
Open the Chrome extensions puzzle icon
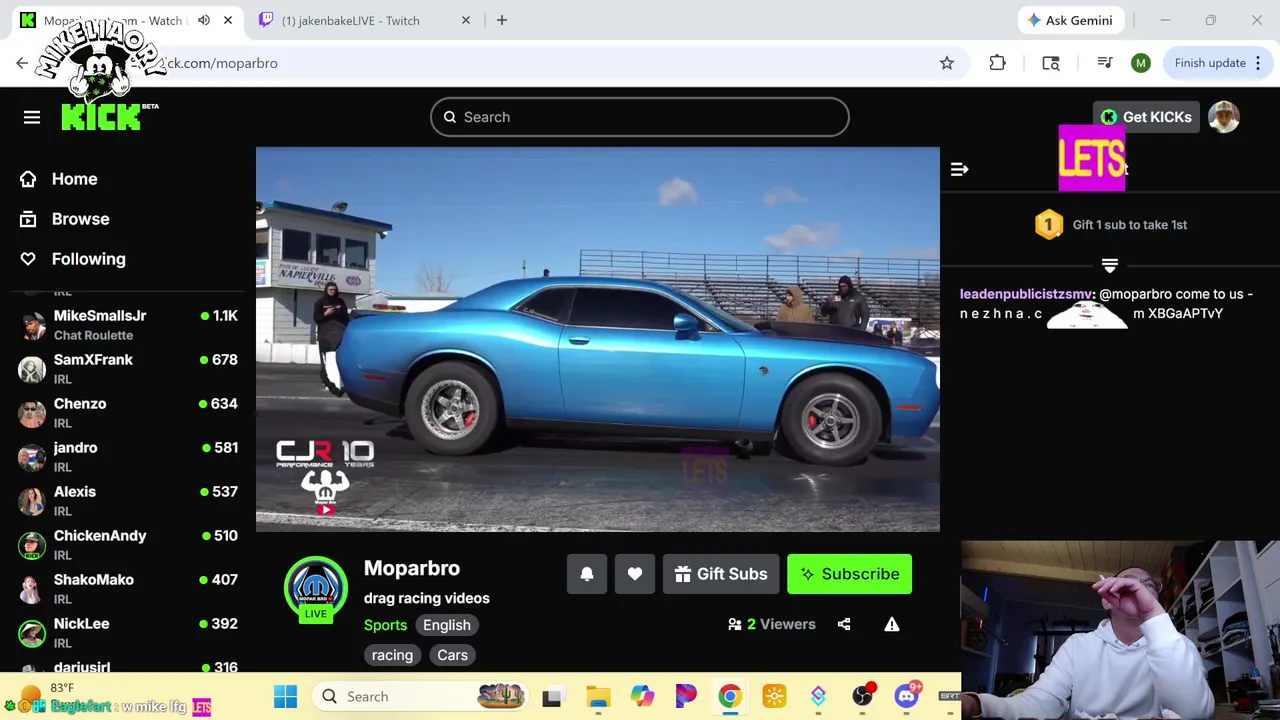coord(997,63)
